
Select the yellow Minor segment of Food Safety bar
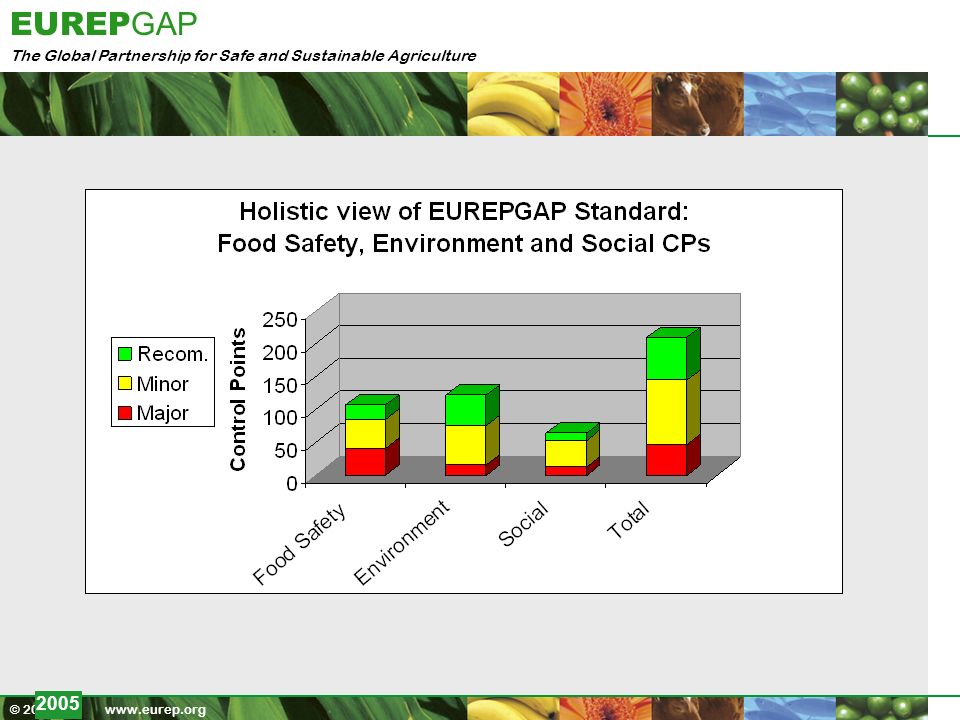coord(365,433)
